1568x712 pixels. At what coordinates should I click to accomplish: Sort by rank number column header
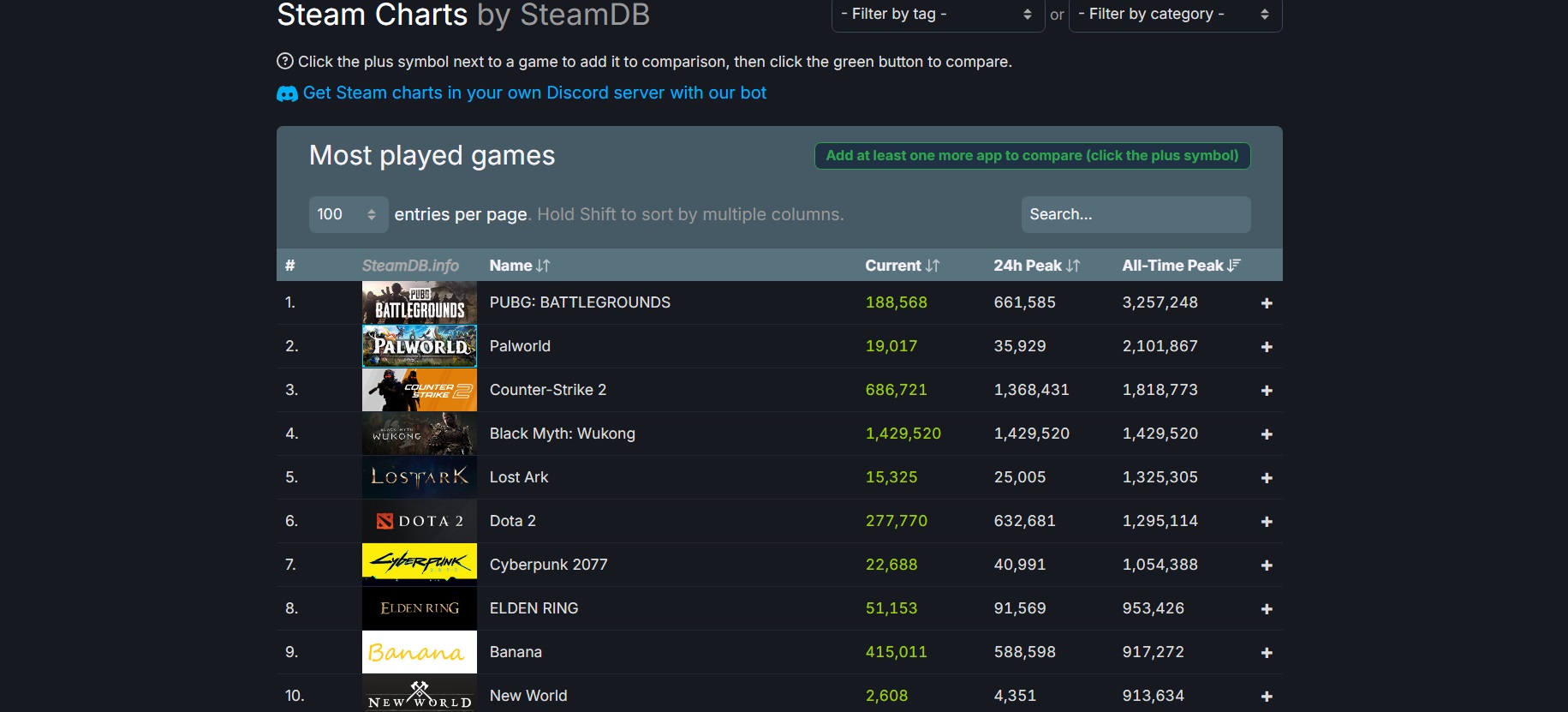pyautogui.click(x=290, y=266)
